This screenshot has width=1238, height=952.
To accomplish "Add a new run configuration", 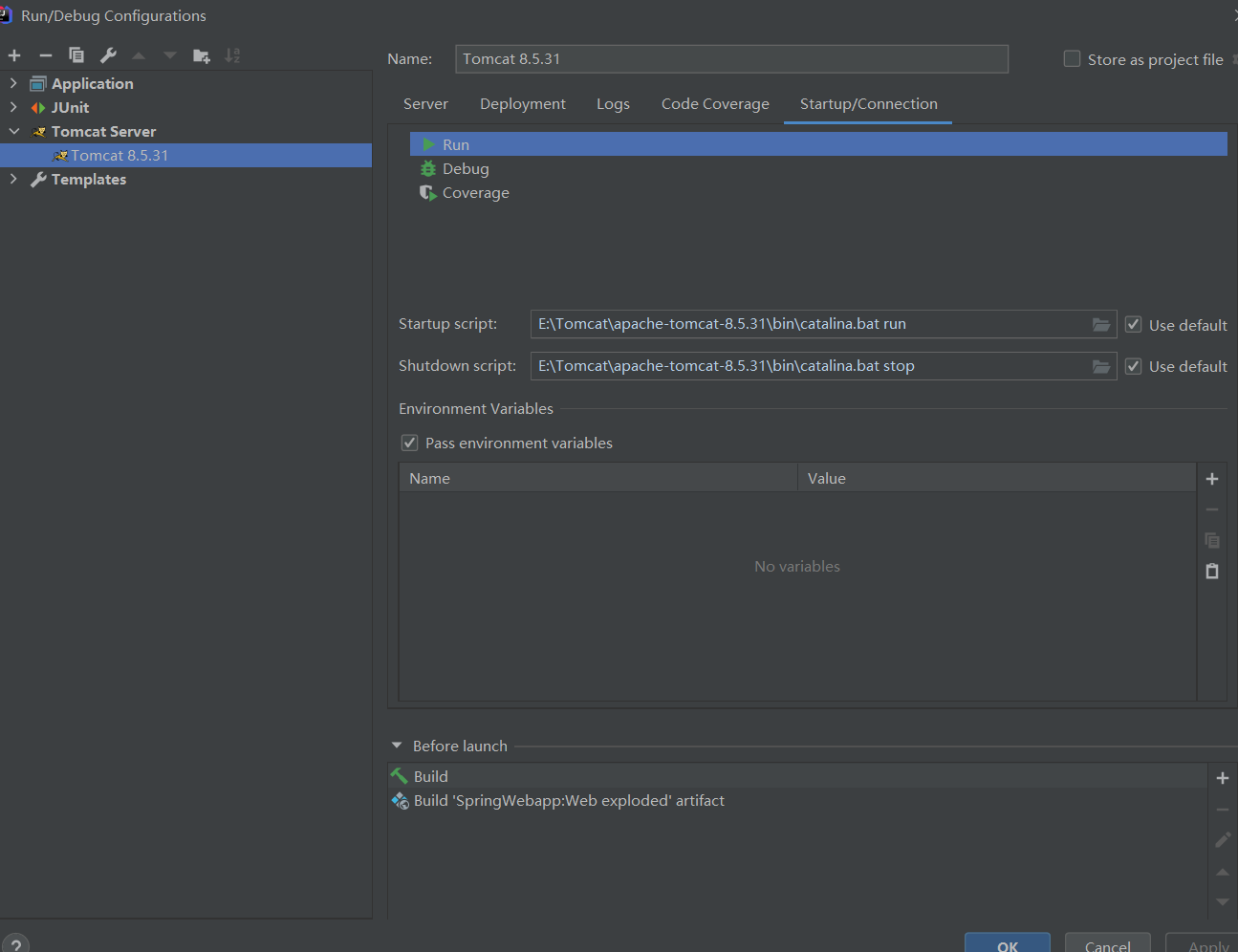I will pyautogui.click(x=14, y=55).
